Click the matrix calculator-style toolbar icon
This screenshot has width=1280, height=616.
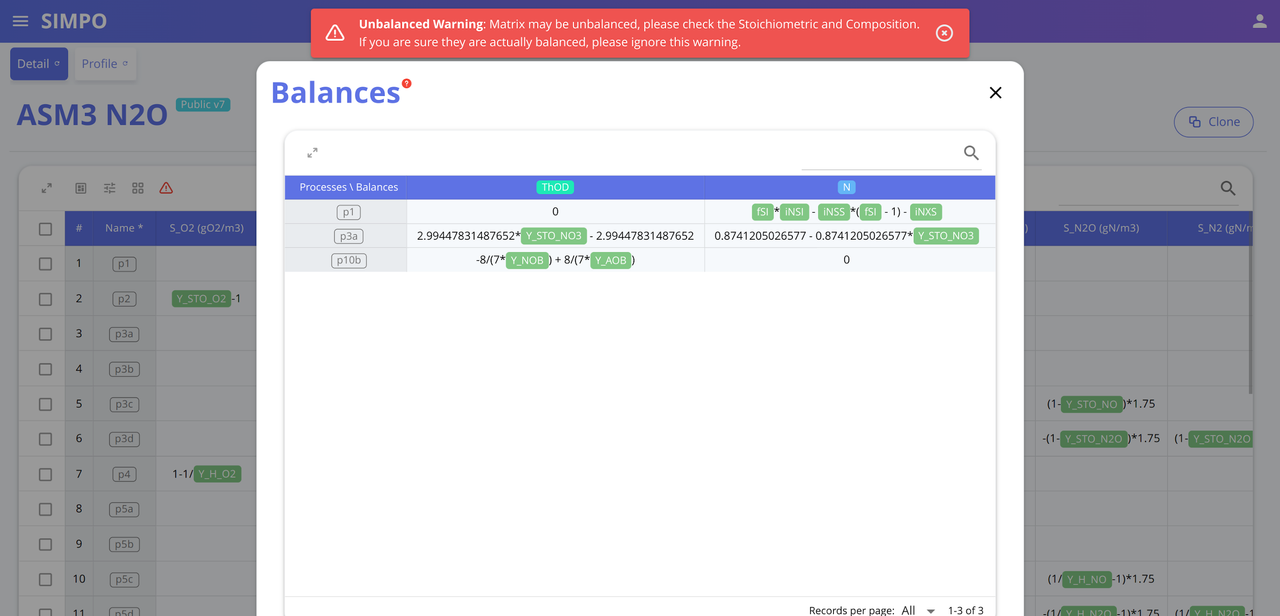(81, 188)
